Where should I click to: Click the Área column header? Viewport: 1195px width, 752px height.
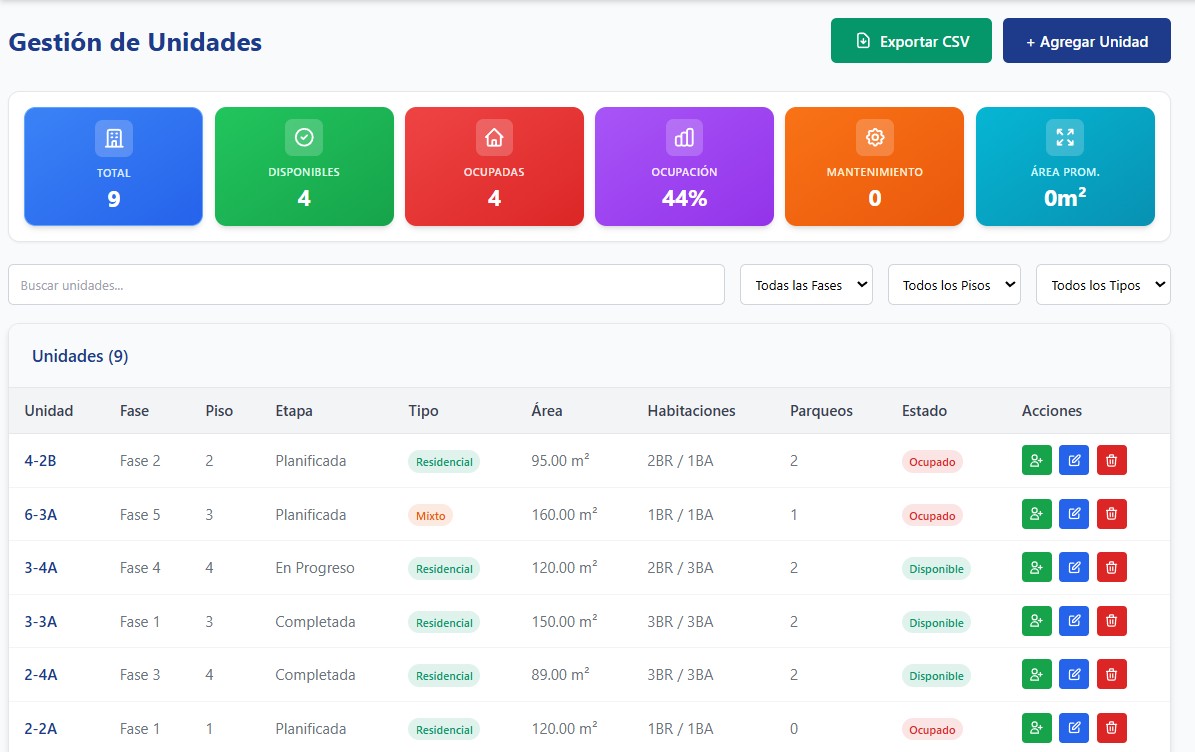click(547, 411)
